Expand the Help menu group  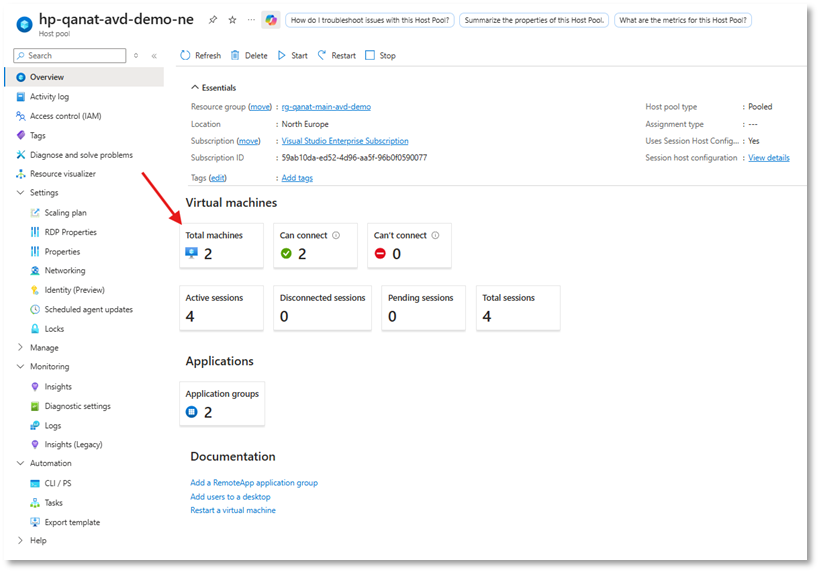[x=20, y=540]
